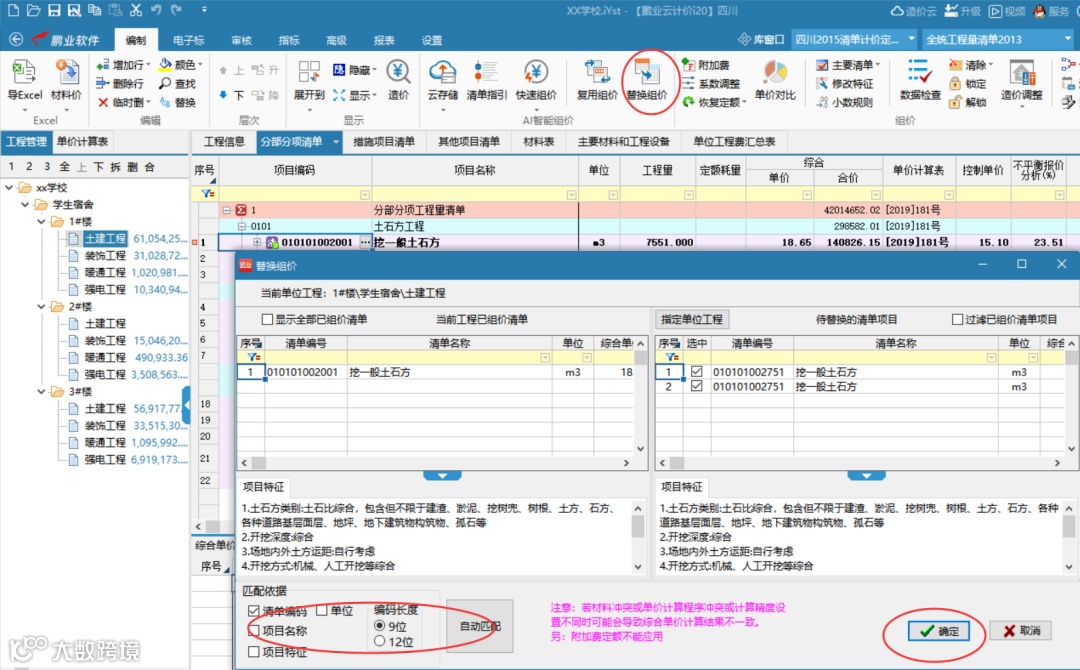
Task: Click the 快速组价 quick pricing icon
Action: click(x=536, y=72)
